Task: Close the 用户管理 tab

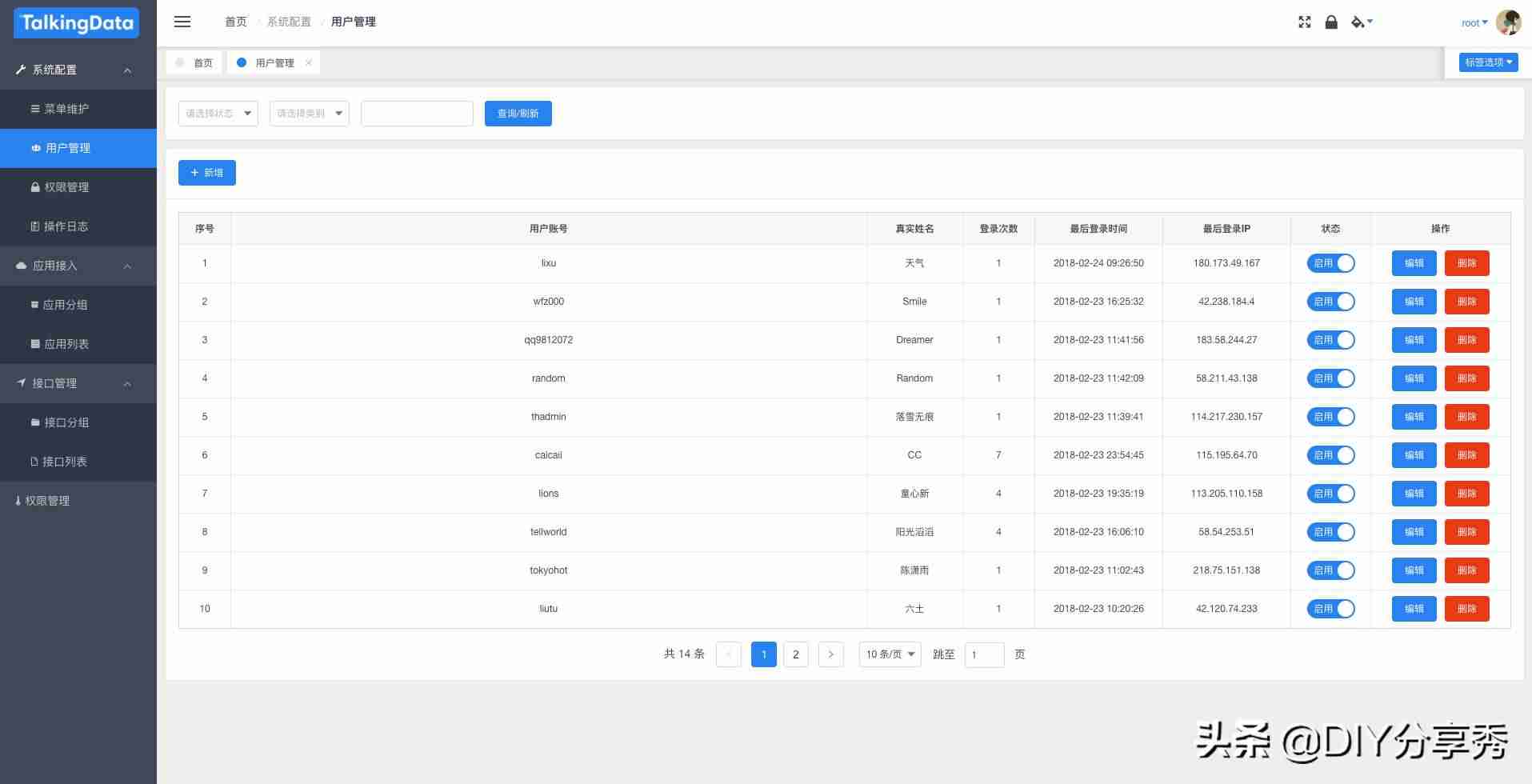Action: coord(309,62)
